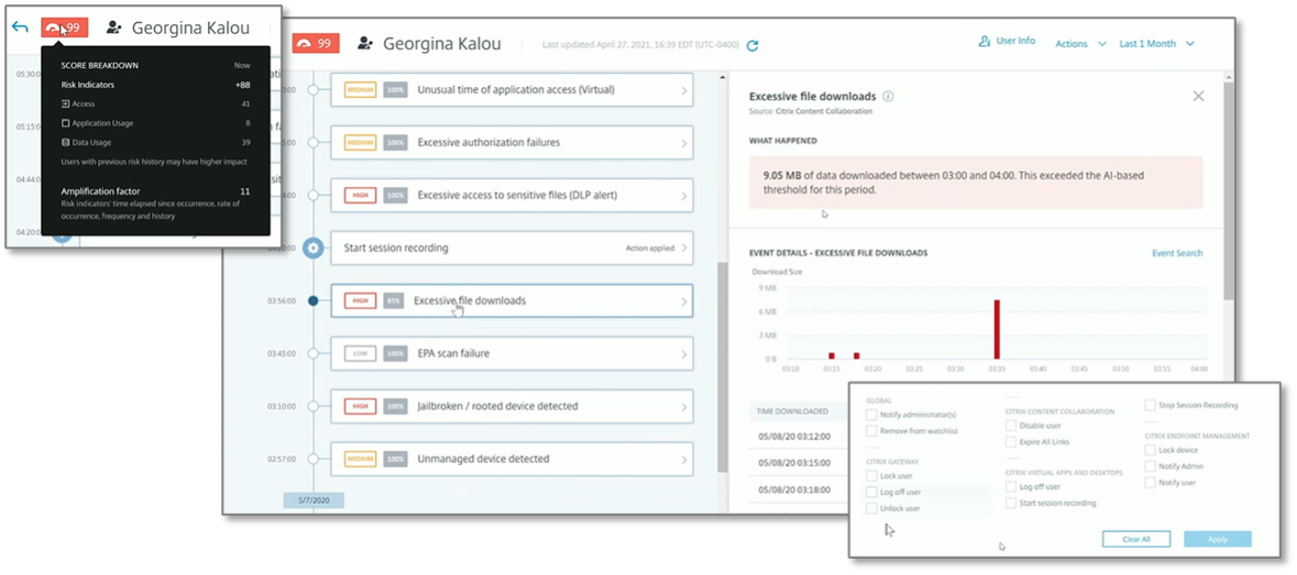The height and width of the screenshot is (575, 1297).
Task: Click the Application Usage row in Score Breakdown
Action: coord(156,123)
